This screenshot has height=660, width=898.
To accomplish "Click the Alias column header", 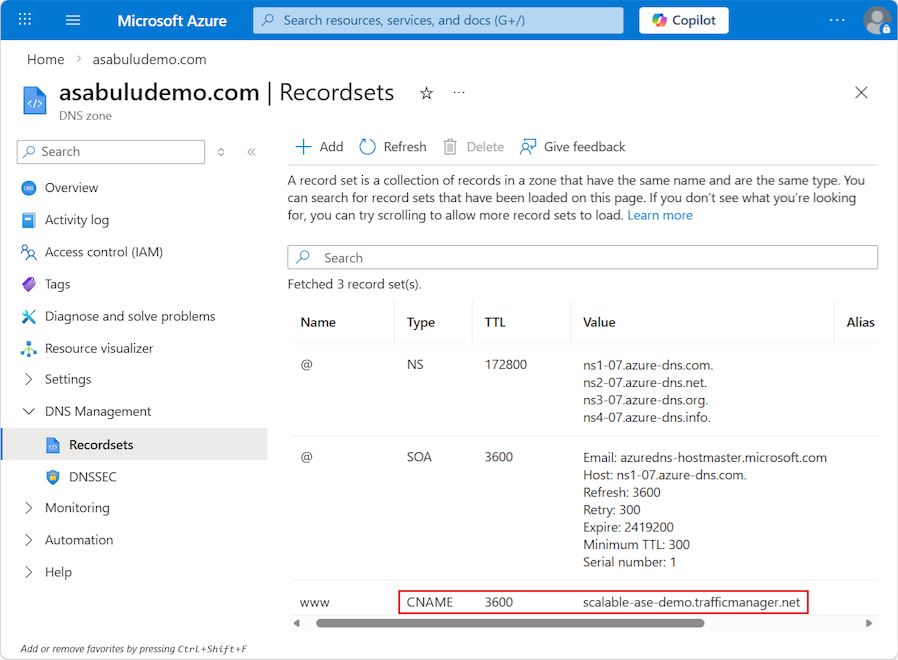I will click(x=860, y=323).
